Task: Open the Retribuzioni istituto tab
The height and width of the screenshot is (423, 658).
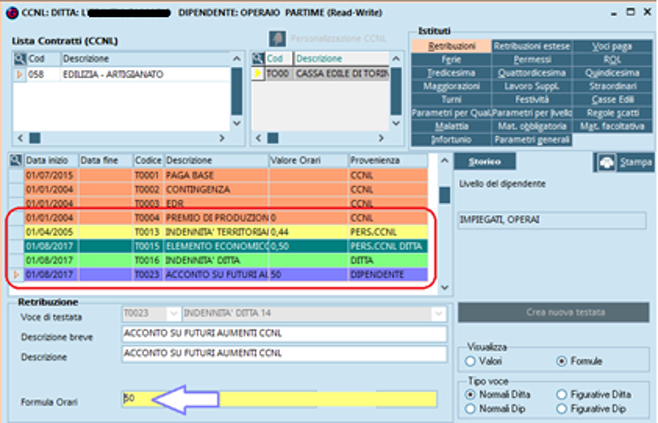Action: coord(452,46)
